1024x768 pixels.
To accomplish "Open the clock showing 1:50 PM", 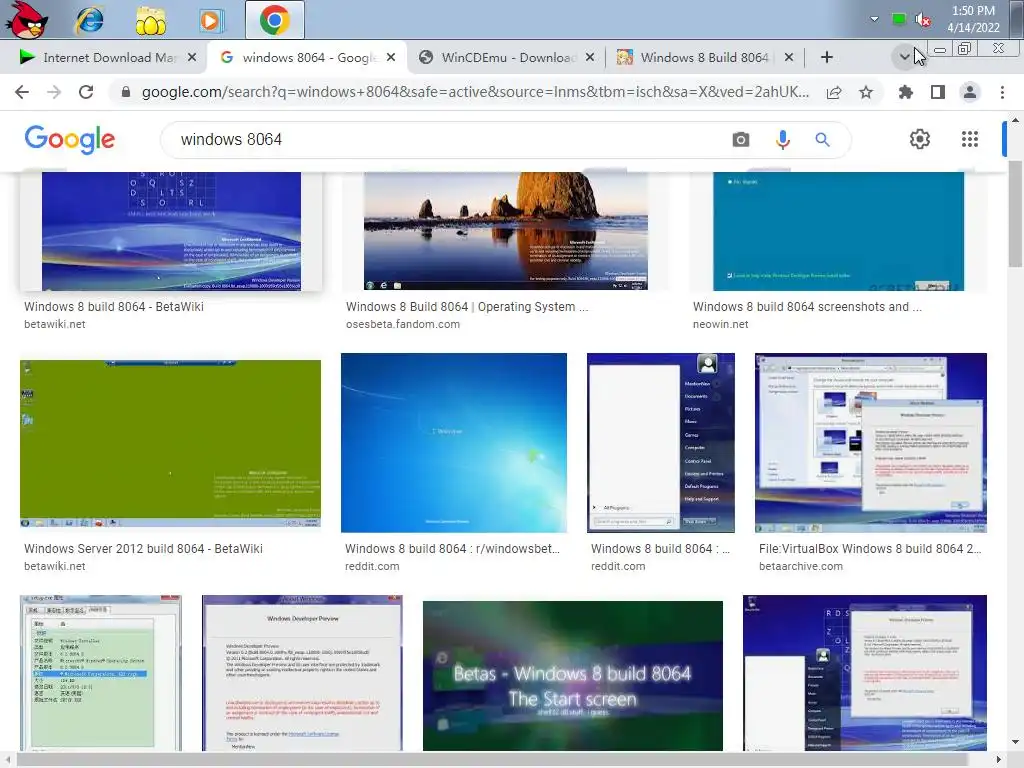I will point(973,19).
